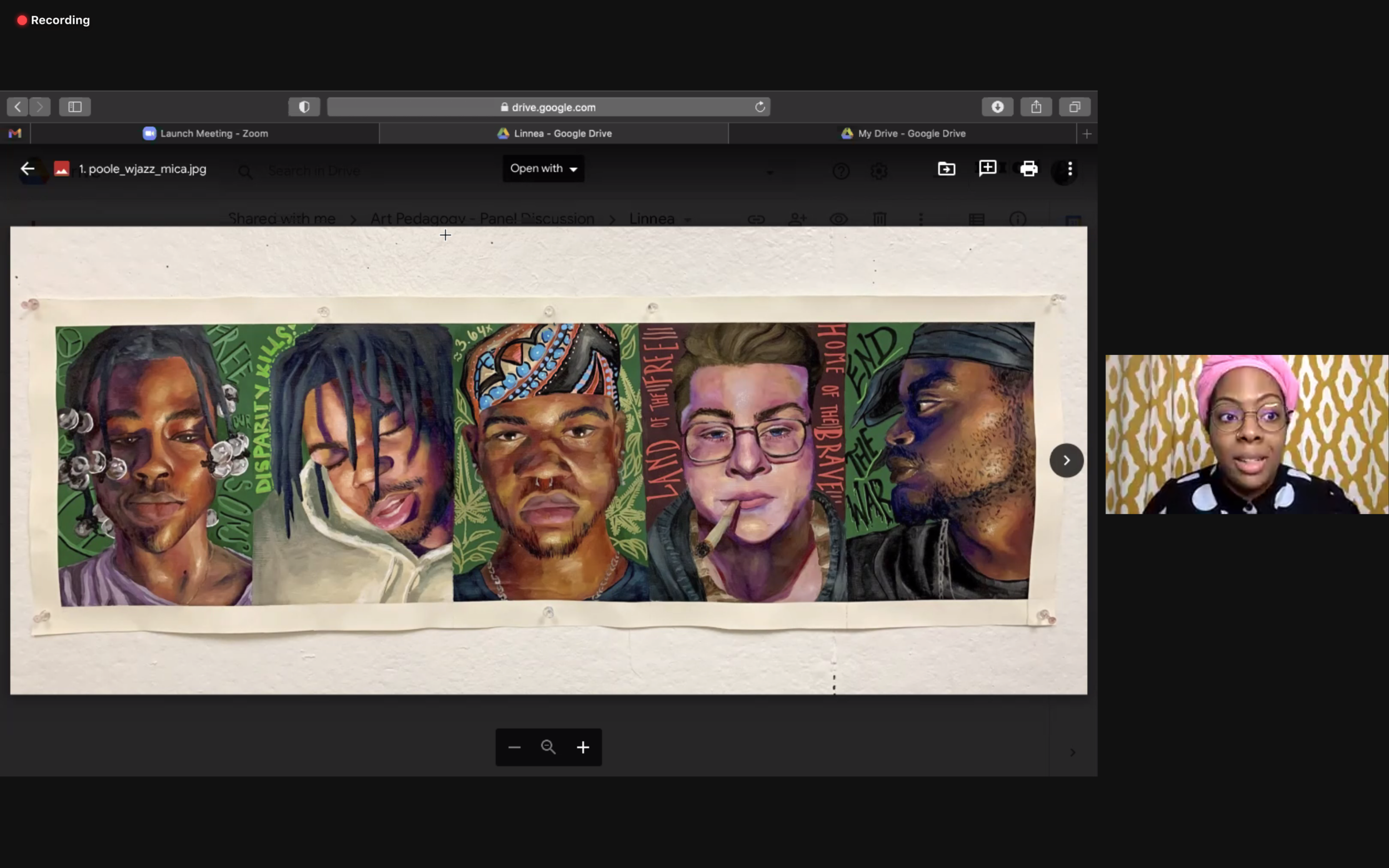1389x868 pixels.
Task: Expand the Open with dropdown
Action: 543,169
